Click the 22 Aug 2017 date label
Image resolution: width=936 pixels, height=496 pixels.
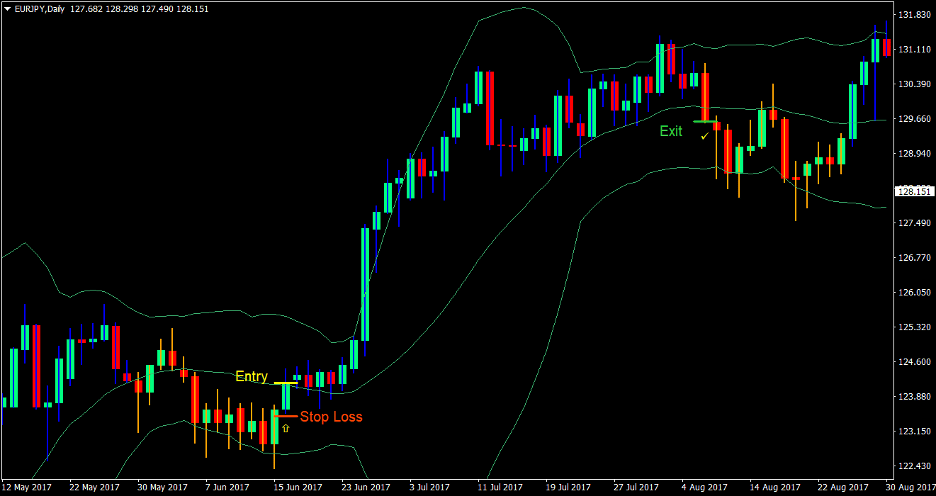point(845,487)
